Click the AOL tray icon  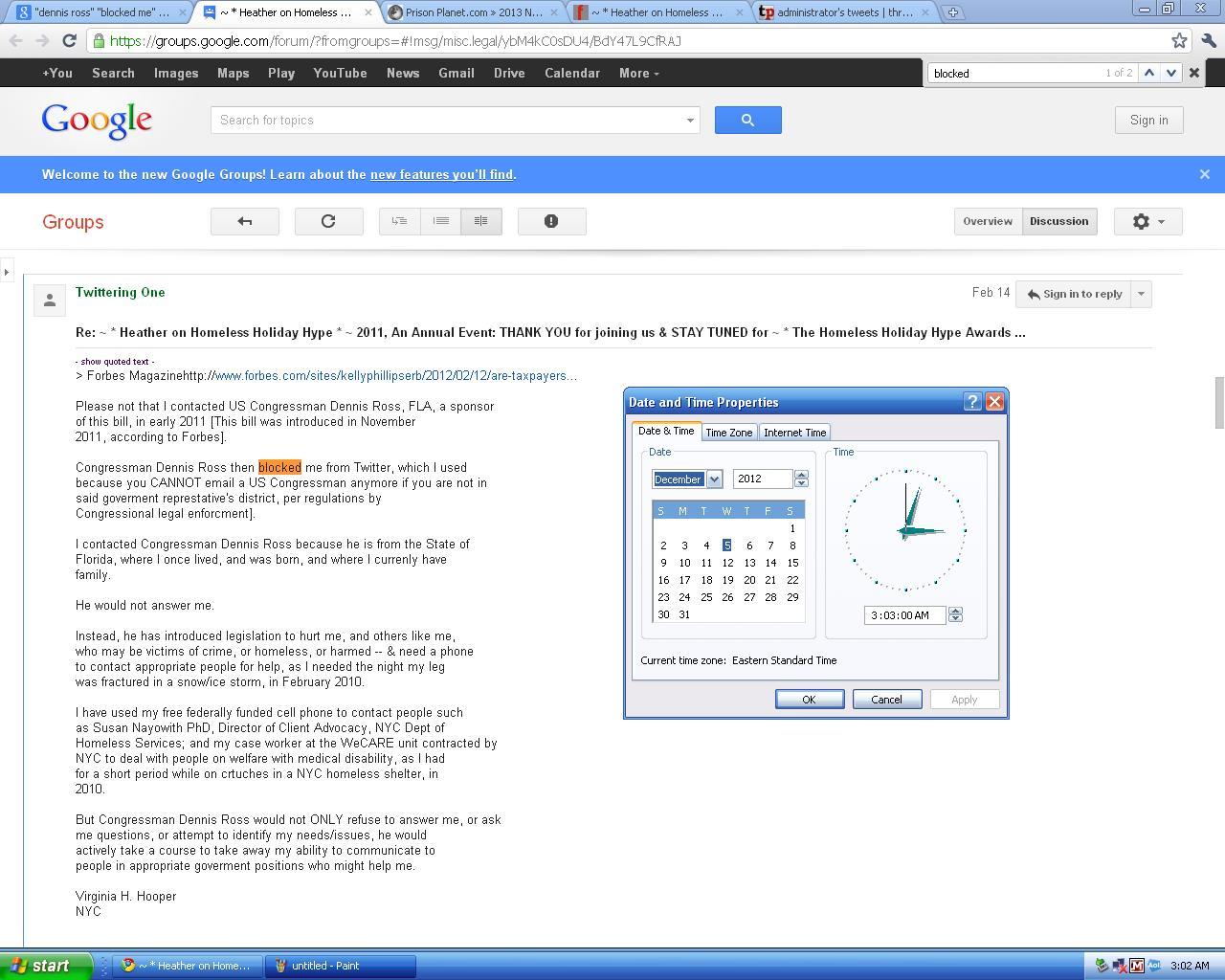1154,966
